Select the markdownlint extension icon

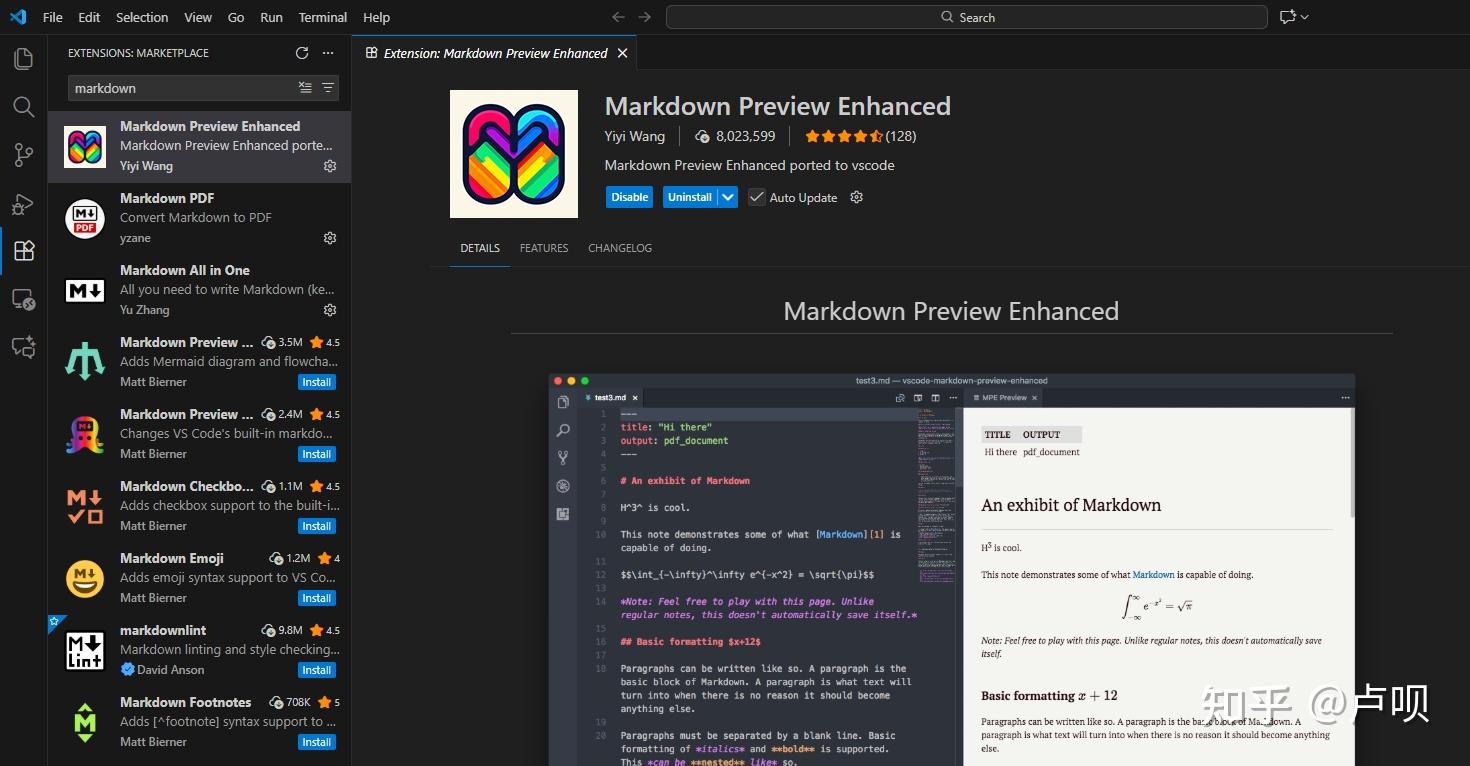[85, 651]
